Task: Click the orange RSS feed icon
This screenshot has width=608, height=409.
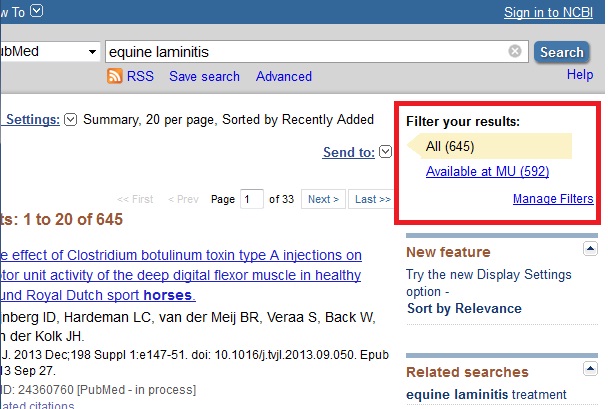Action: coord(115,76)
